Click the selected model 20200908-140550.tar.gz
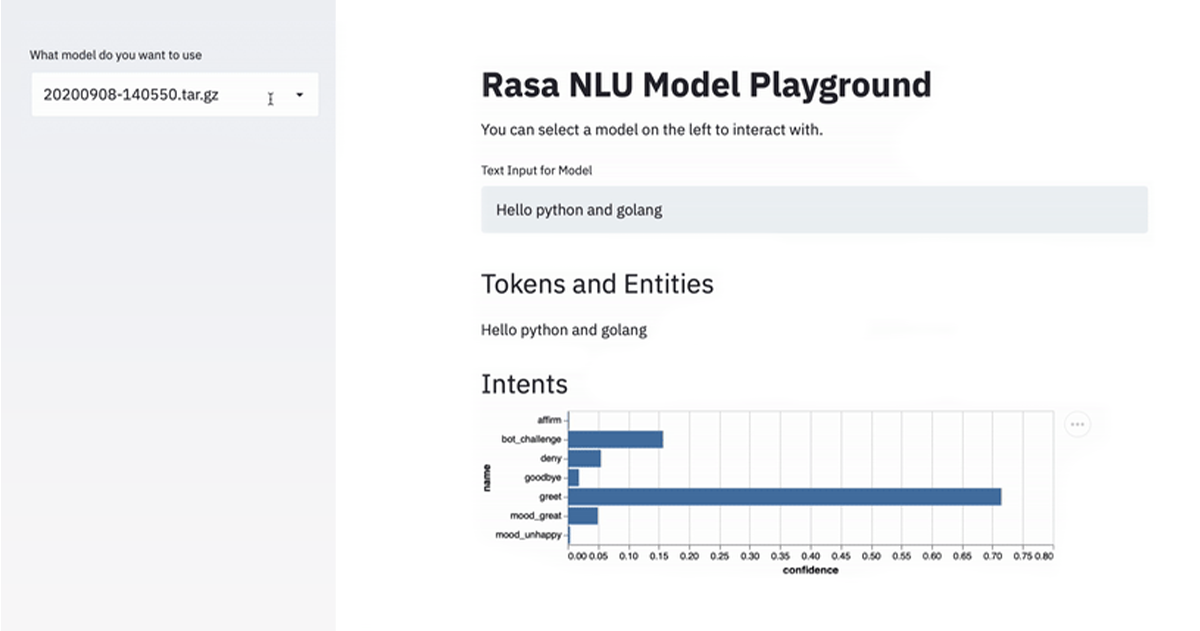 [x=131, y=95]
